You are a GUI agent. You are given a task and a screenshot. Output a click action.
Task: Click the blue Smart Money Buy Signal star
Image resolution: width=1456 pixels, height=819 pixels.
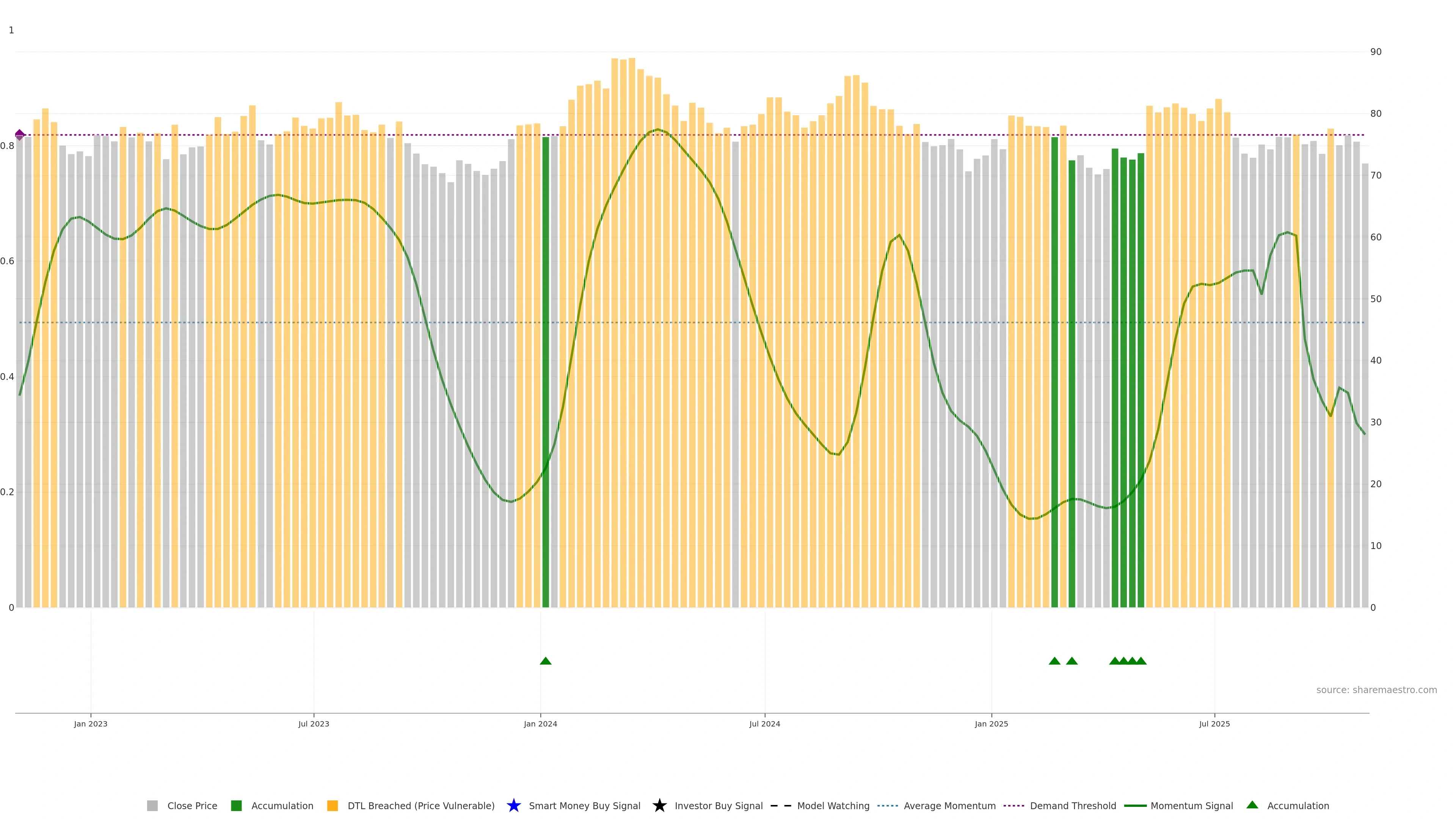point(513,806)
